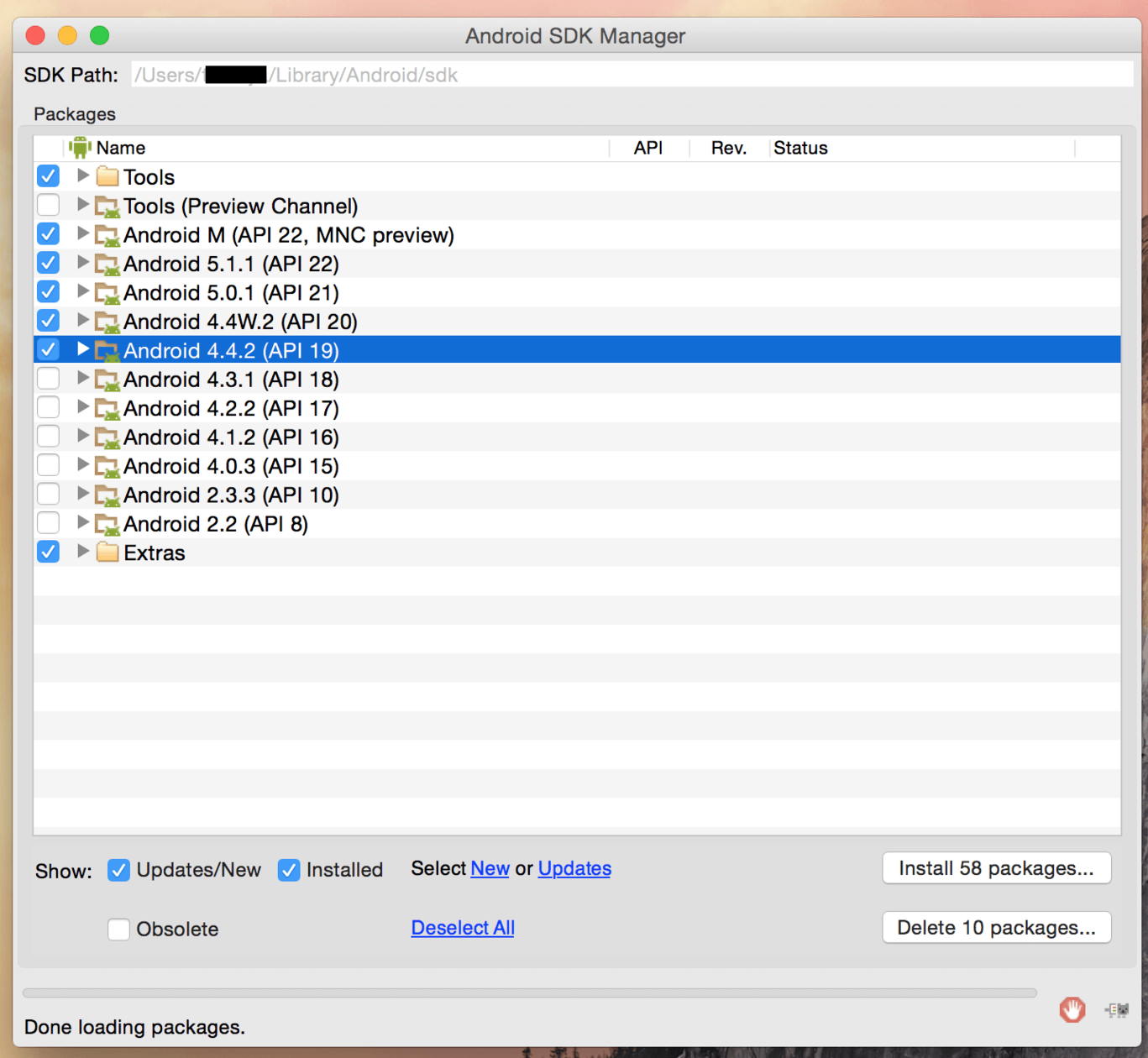
Task: Click Install 58 packages button
Action: [x=997, y=868]
